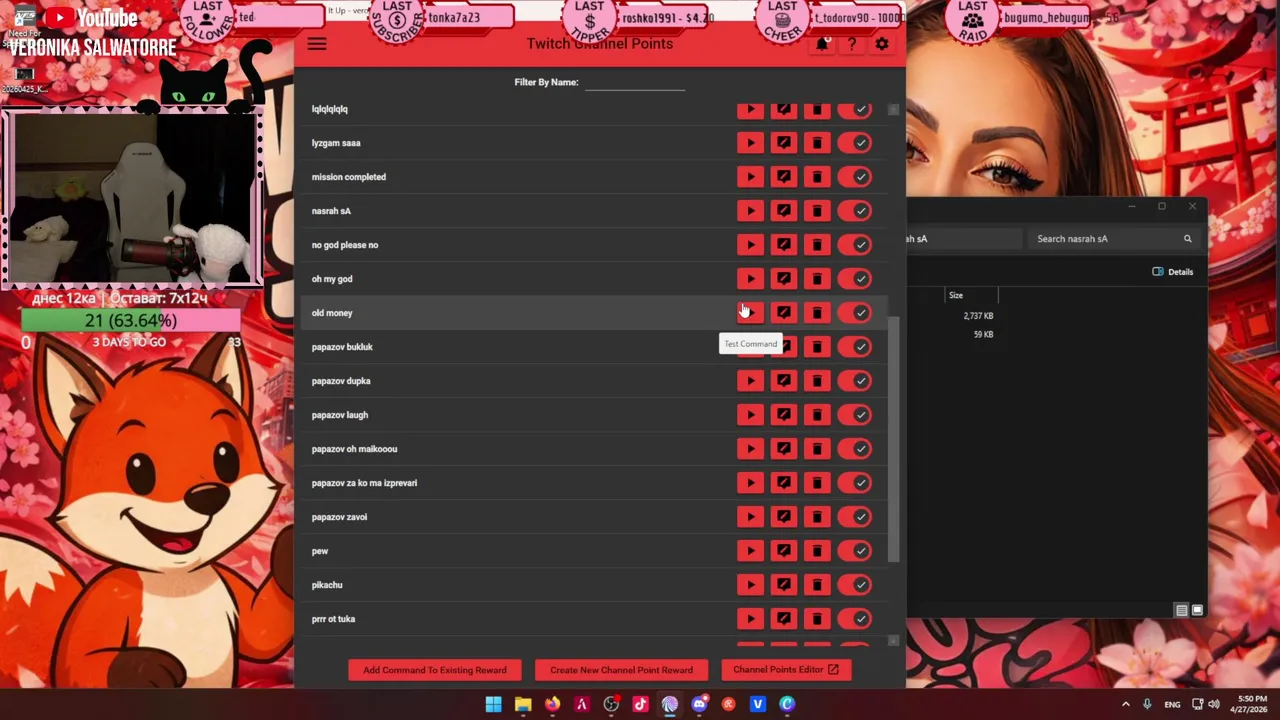Delete the nasrah sA command
The height and width of the screenshot is (720, 1280).
coord(817,211)
